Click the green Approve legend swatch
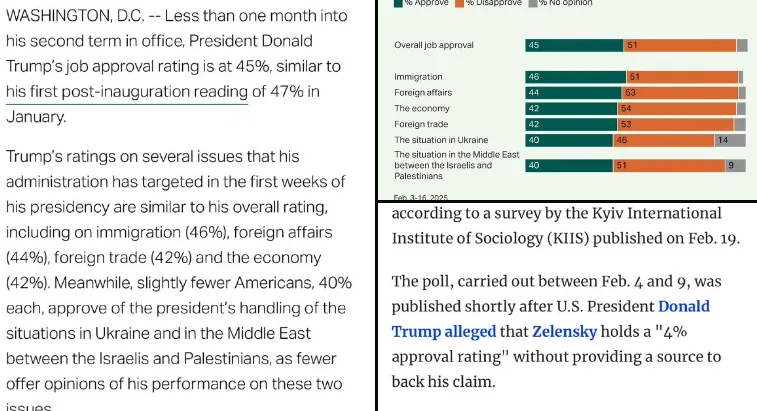The width and height of the screenshot is (757, 411). [x=397, y=4]
